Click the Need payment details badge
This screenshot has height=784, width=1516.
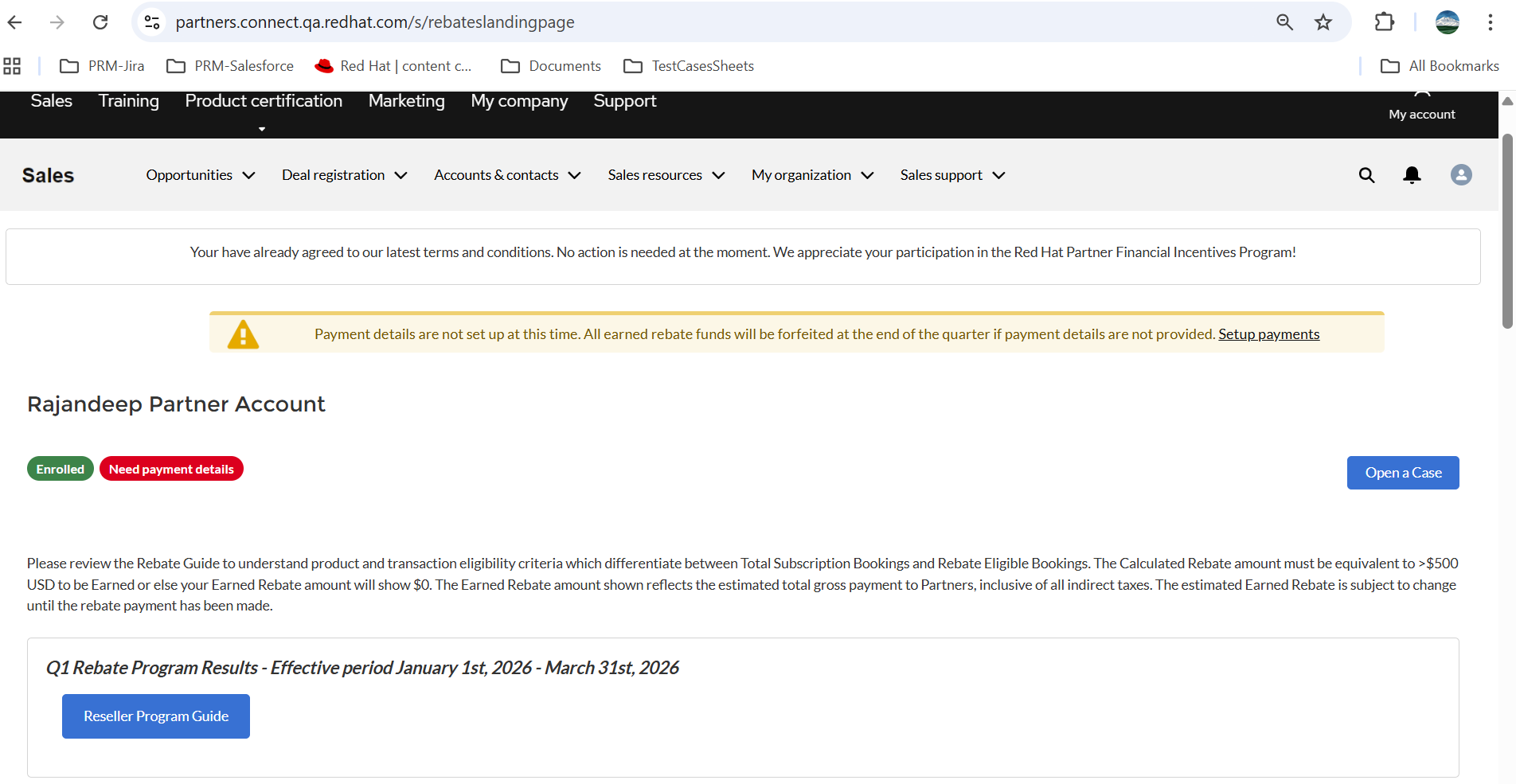pos(171,470)
